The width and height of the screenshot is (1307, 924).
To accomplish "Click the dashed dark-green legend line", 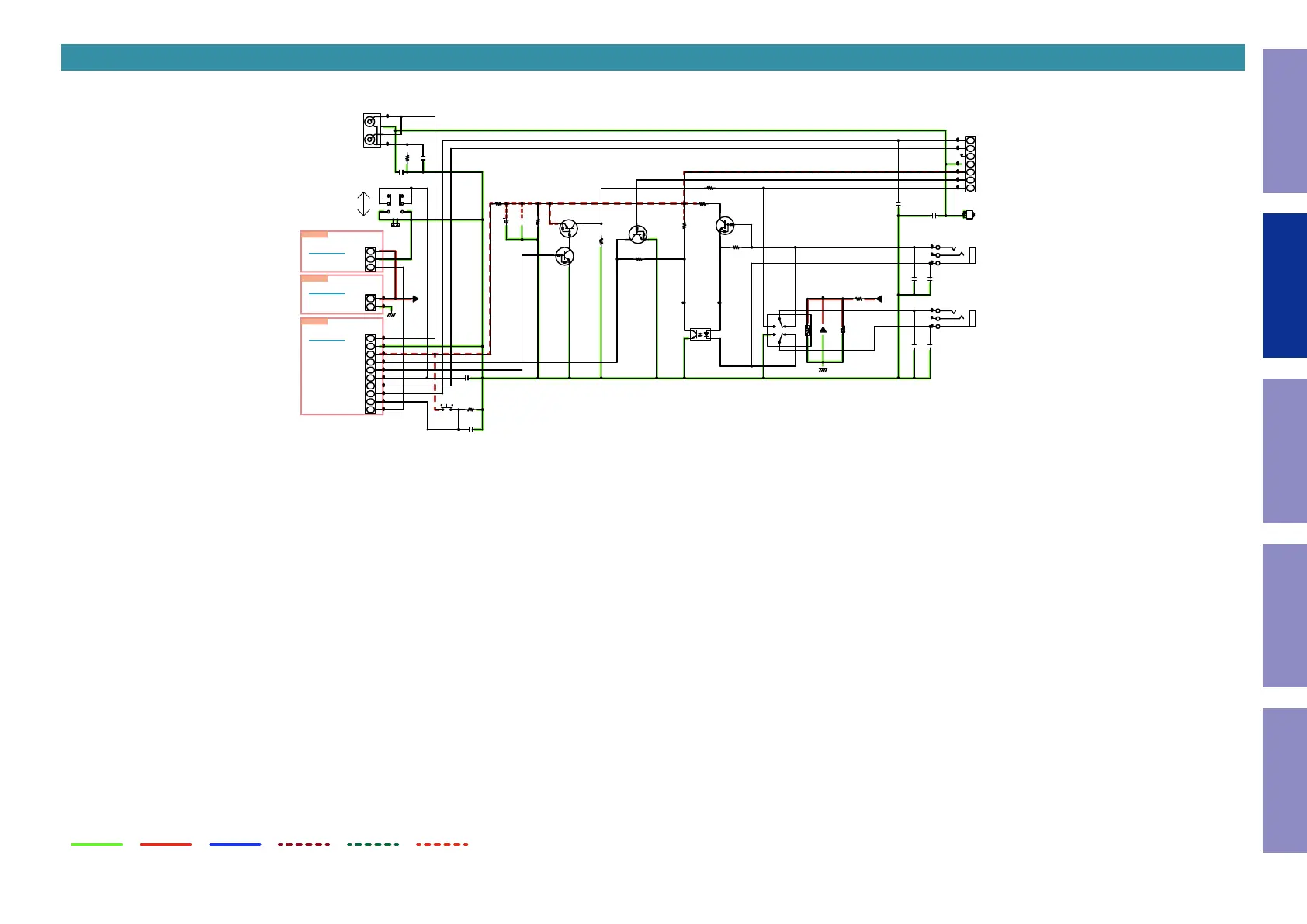I will 373,844.
